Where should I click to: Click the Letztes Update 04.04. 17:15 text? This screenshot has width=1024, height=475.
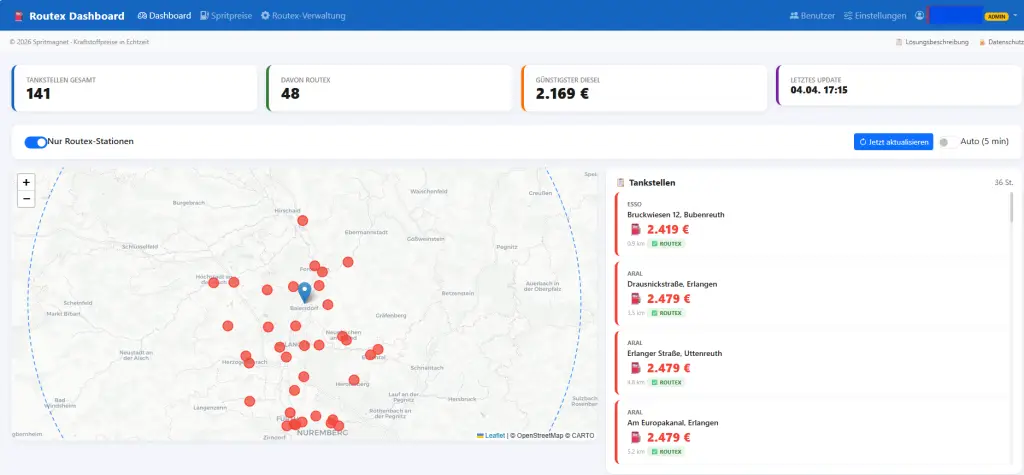click(x=819, y=90)
